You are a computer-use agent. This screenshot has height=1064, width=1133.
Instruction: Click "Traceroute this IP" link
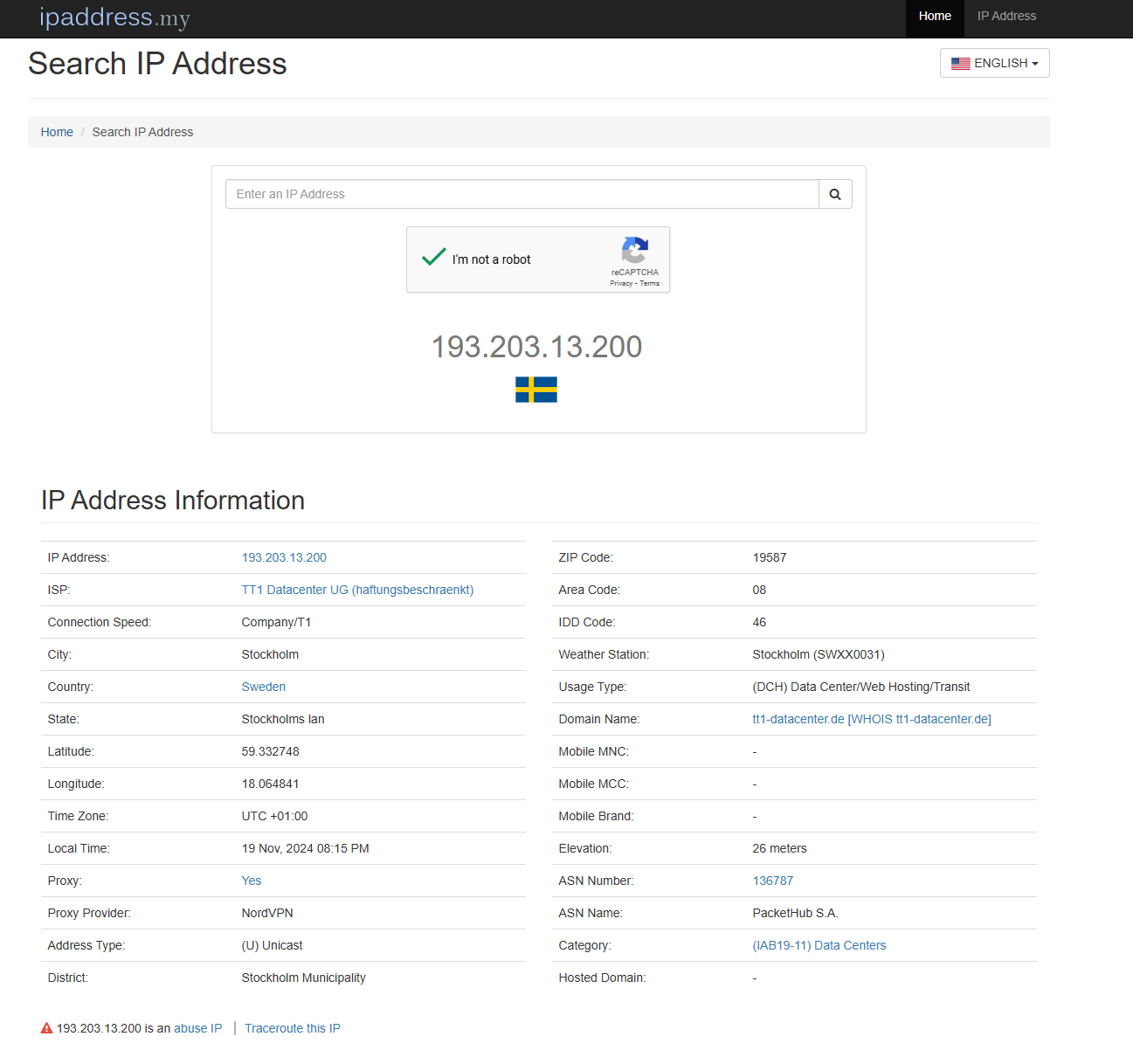pos(293,1028)
